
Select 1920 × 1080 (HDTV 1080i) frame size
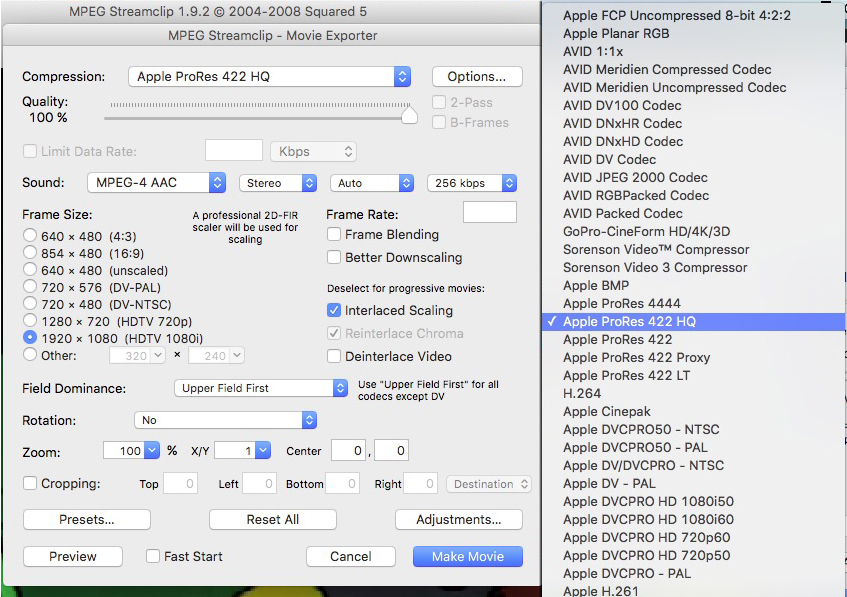click(30, 338)
